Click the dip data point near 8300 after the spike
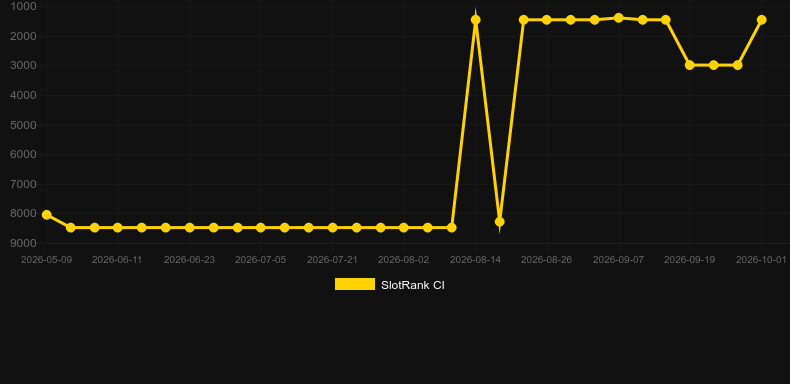Screen dimensions: 790x384 pos(500,222)
